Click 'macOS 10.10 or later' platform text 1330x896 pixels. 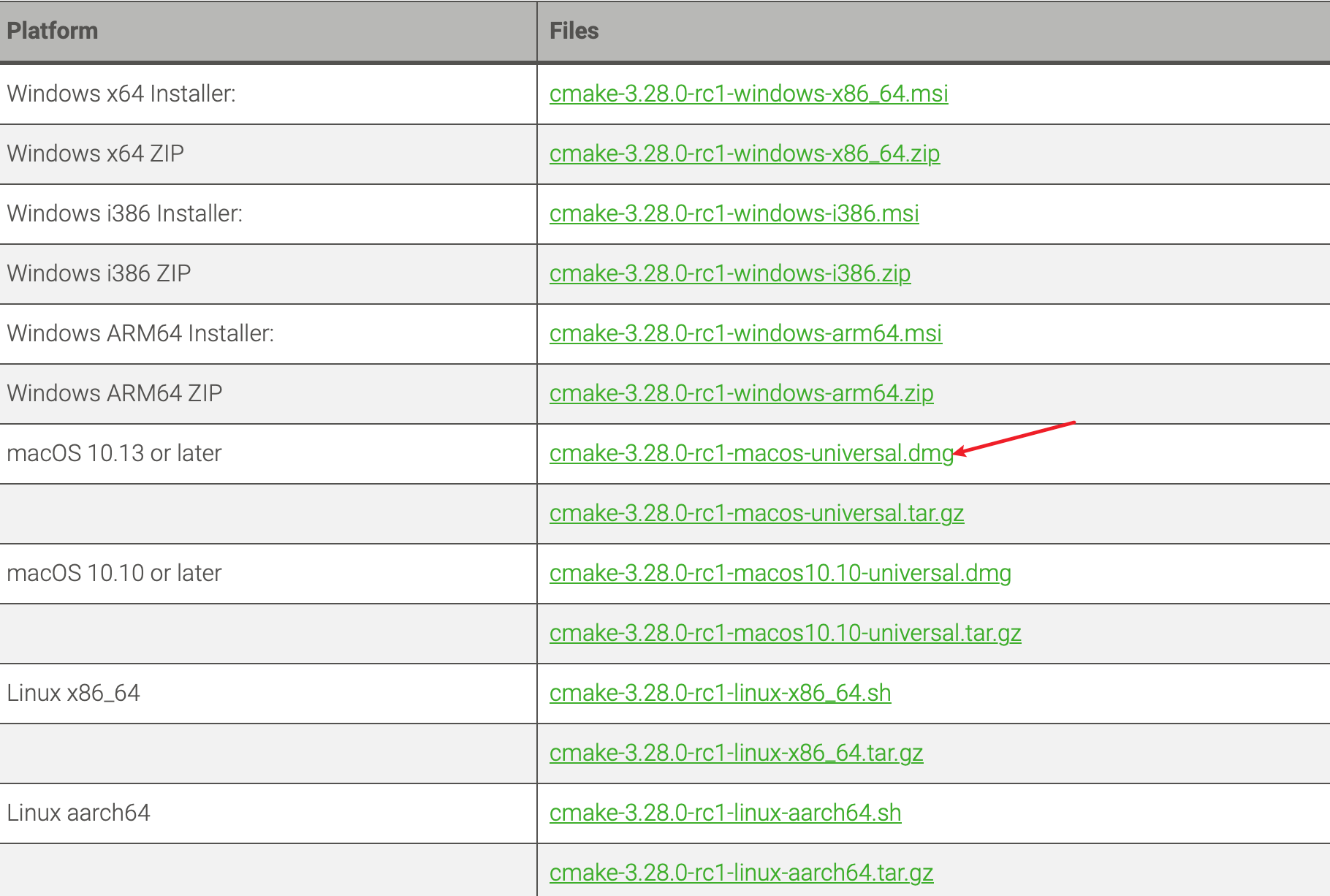click(x=114, y=573)
